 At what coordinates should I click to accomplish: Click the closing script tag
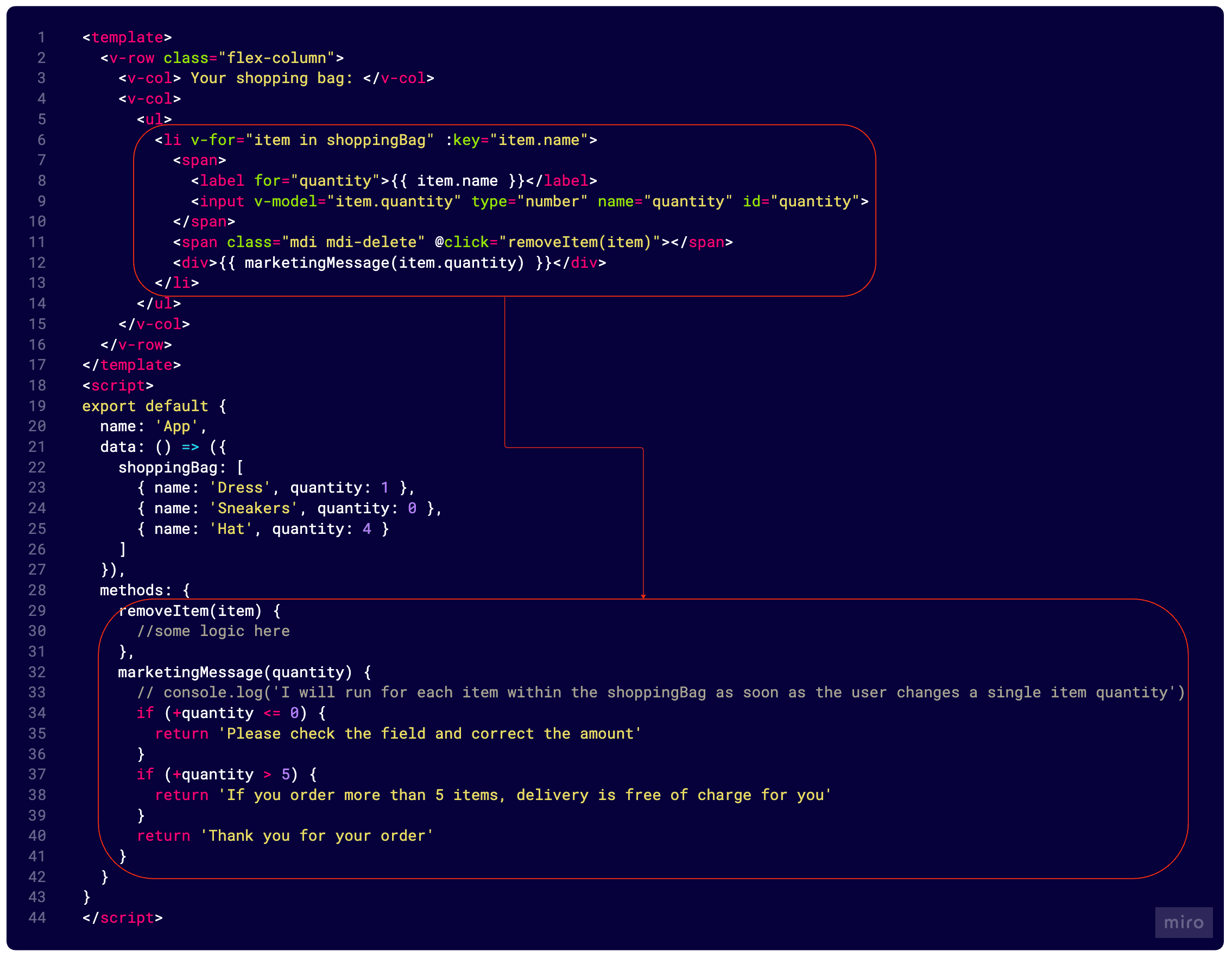[121, 917]
